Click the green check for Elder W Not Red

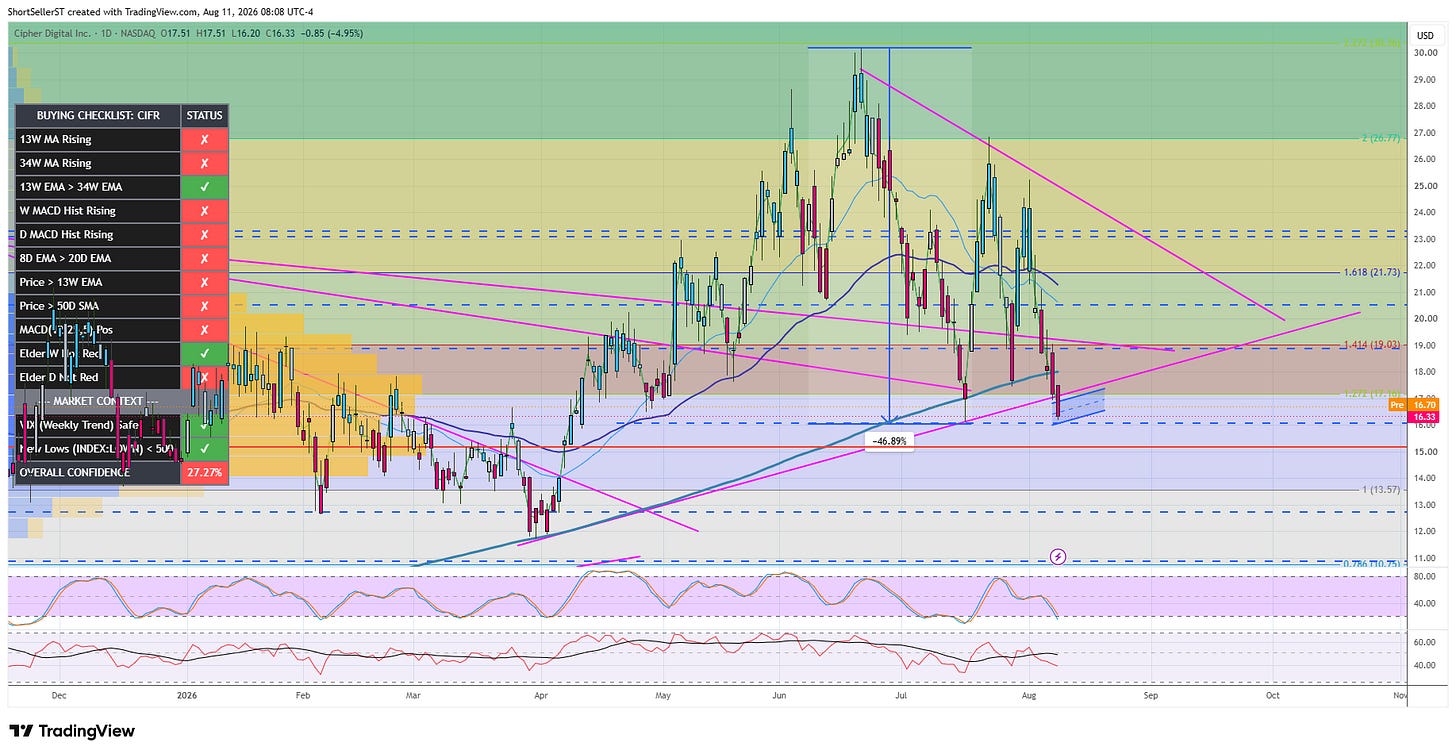[205, 353]
